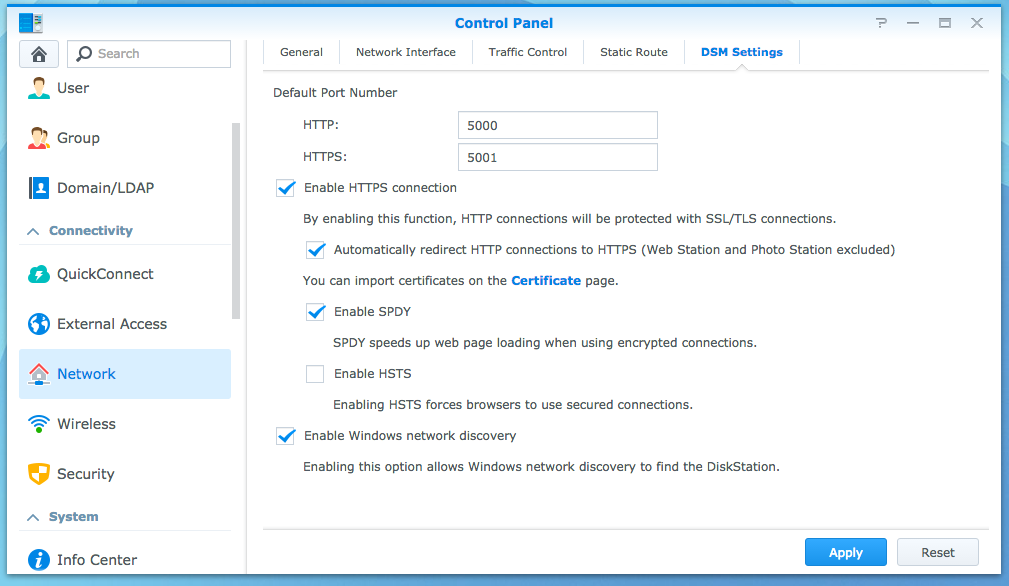
Task: Open the Info Center icon
Action: tap(39, 560)
